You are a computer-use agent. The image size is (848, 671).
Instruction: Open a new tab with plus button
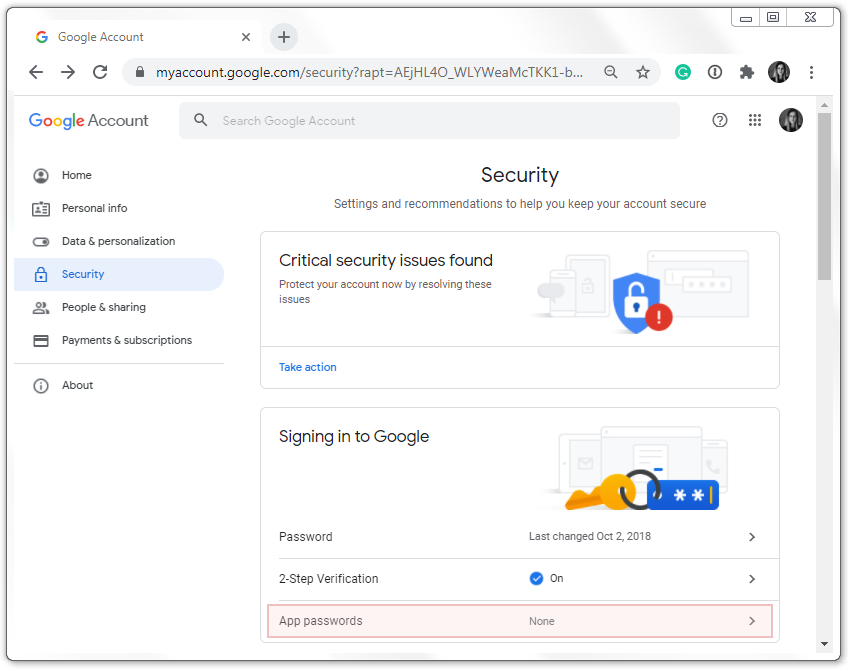point(284,37)
